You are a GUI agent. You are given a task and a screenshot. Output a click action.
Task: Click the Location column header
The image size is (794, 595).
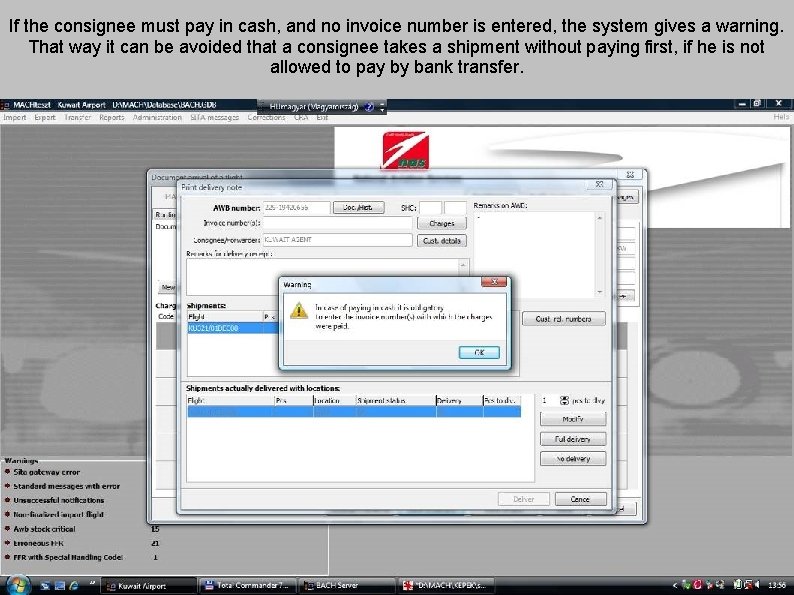[x=335, y=401]
